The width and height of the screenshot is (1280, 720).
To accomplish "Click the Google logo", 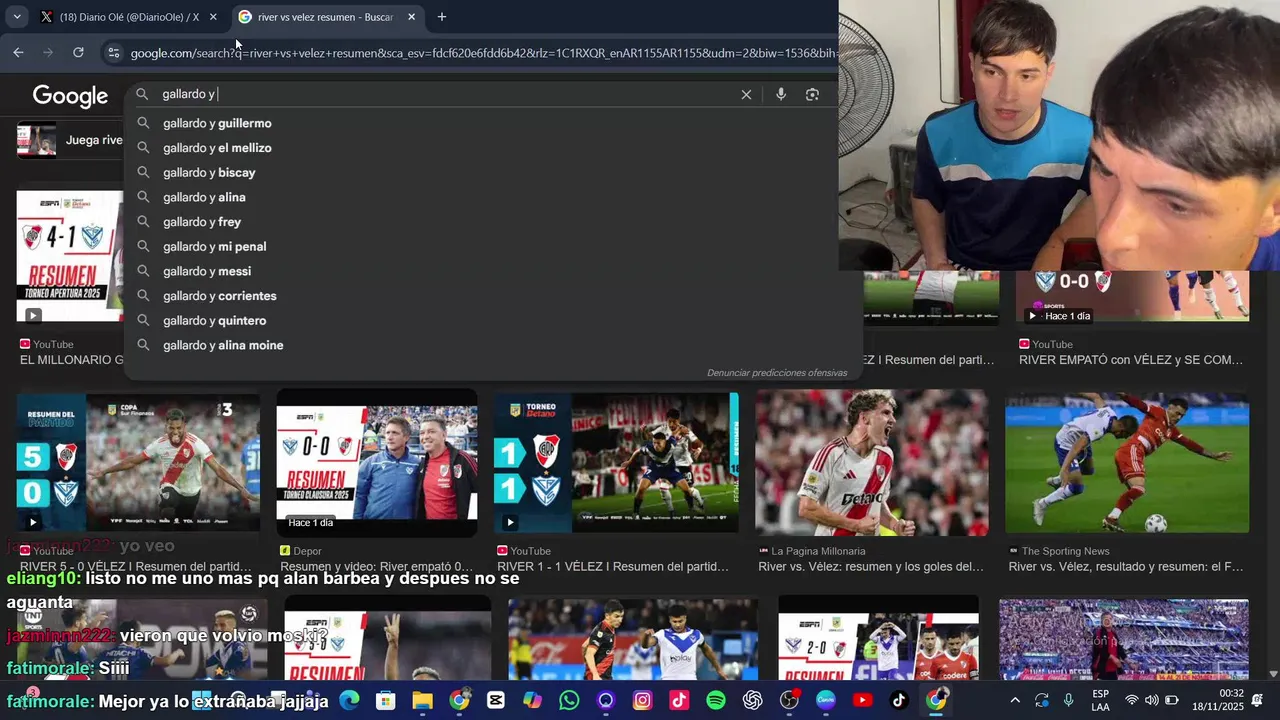I will (x=70, y=96).
